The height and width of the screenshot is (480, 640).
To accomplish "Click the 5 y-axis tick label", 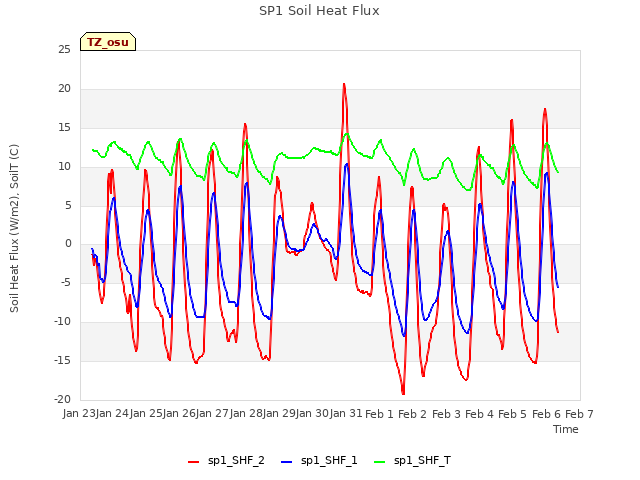I will pos(68,206).
